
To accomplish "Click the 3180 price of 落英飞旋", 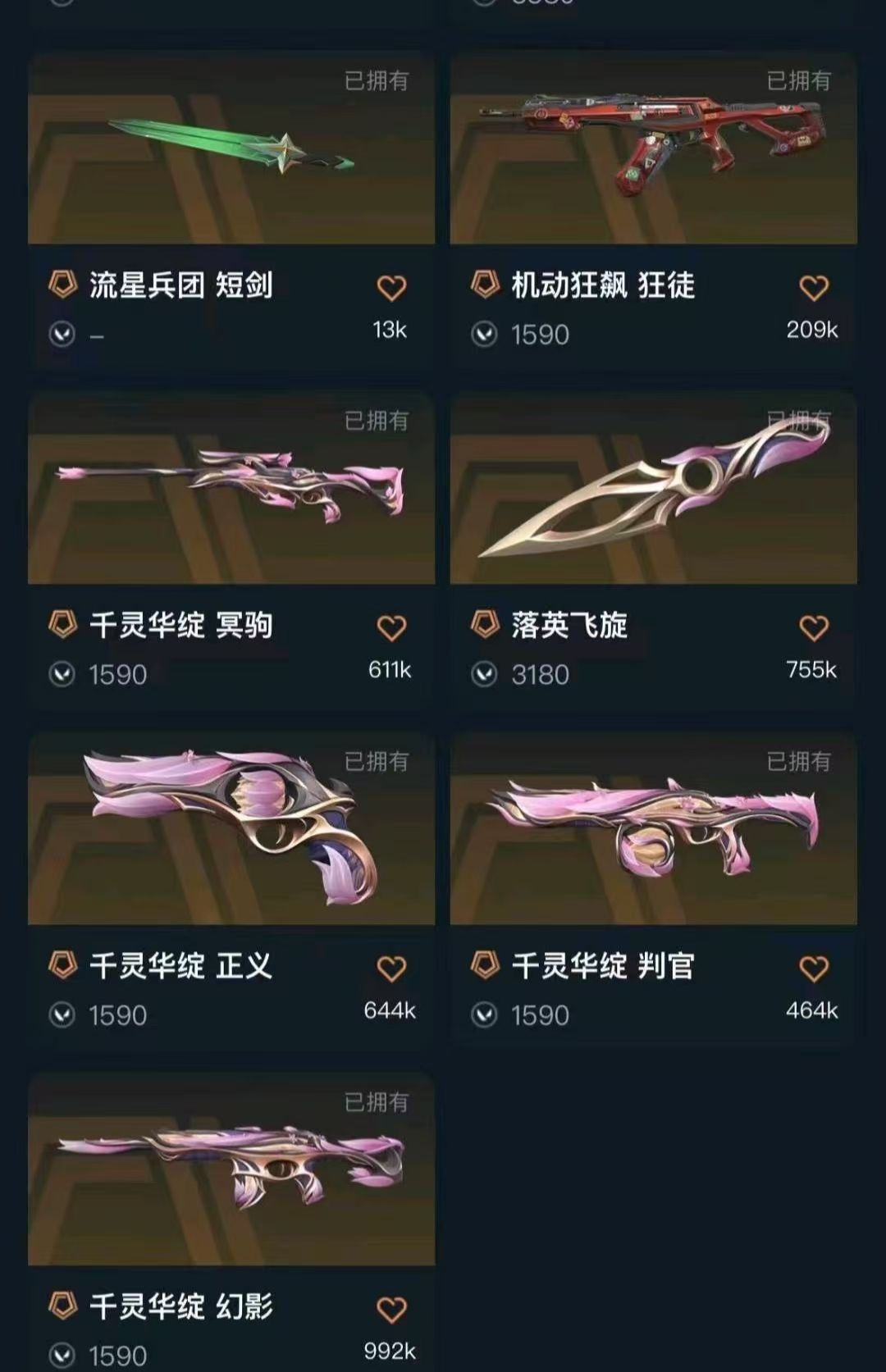I will [x=540, y=675].
